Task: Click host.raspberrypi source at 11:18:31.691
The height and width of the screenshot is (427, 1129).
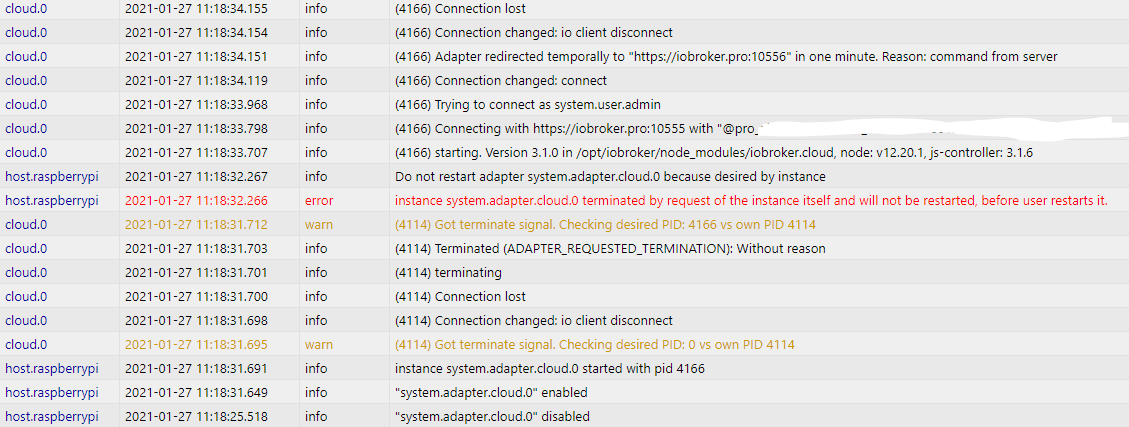Action: [x=52, y=368]
